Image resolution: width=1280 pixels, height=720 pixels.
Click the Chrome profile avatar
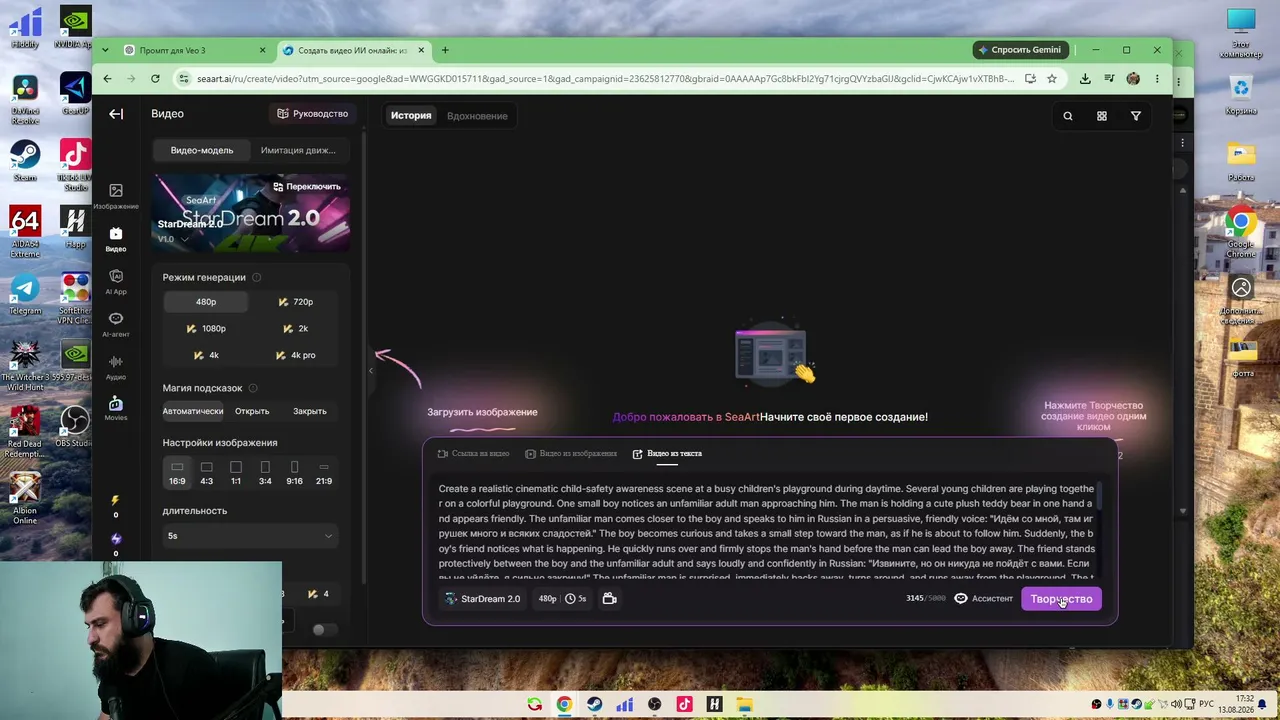click(x=1133, y=79)
